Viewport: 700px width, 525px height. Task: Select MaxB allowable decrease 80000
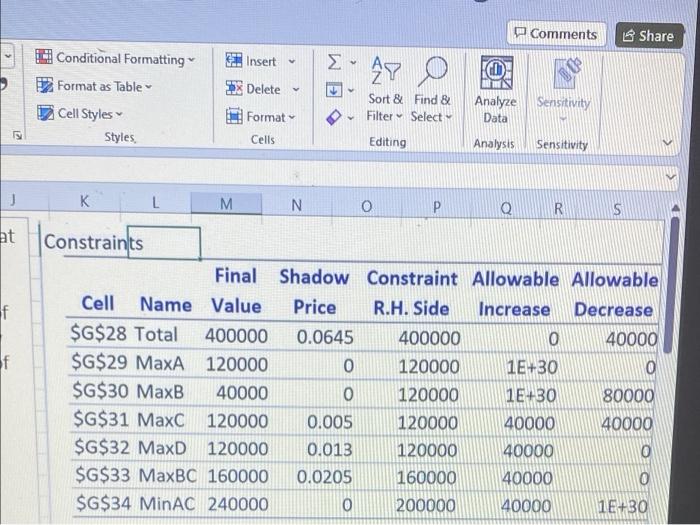628,396
